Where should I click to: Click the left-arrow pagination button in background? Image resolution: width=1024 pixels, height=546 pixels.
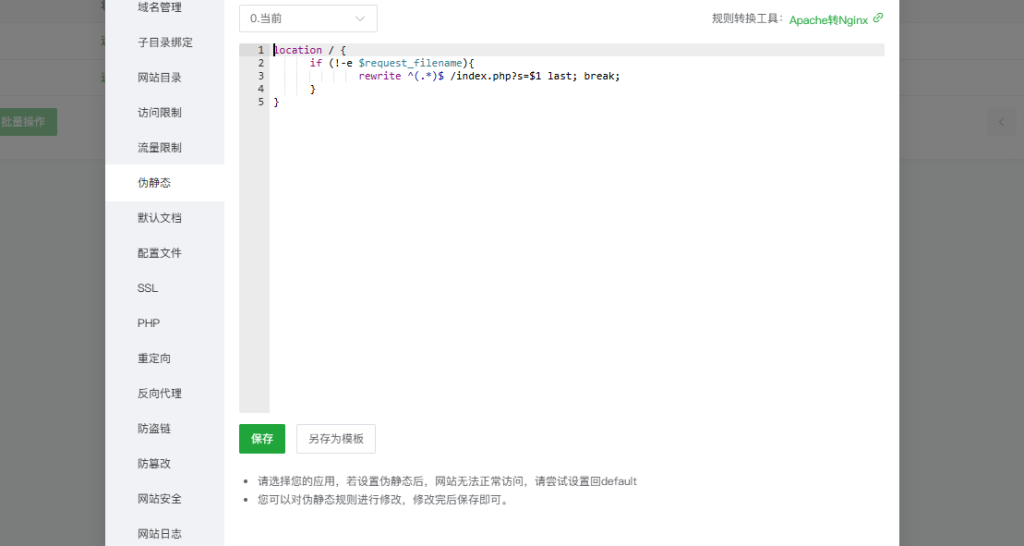click(1001, 122)
